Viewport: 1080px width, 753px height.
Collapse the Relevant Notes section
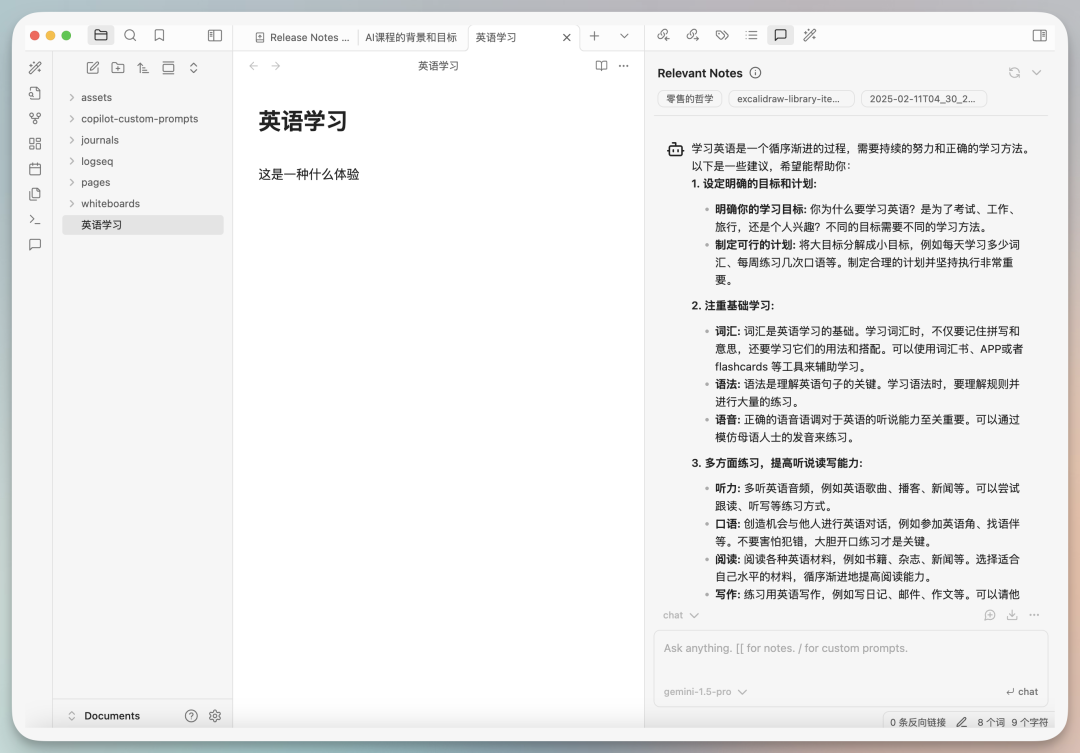1037,73
